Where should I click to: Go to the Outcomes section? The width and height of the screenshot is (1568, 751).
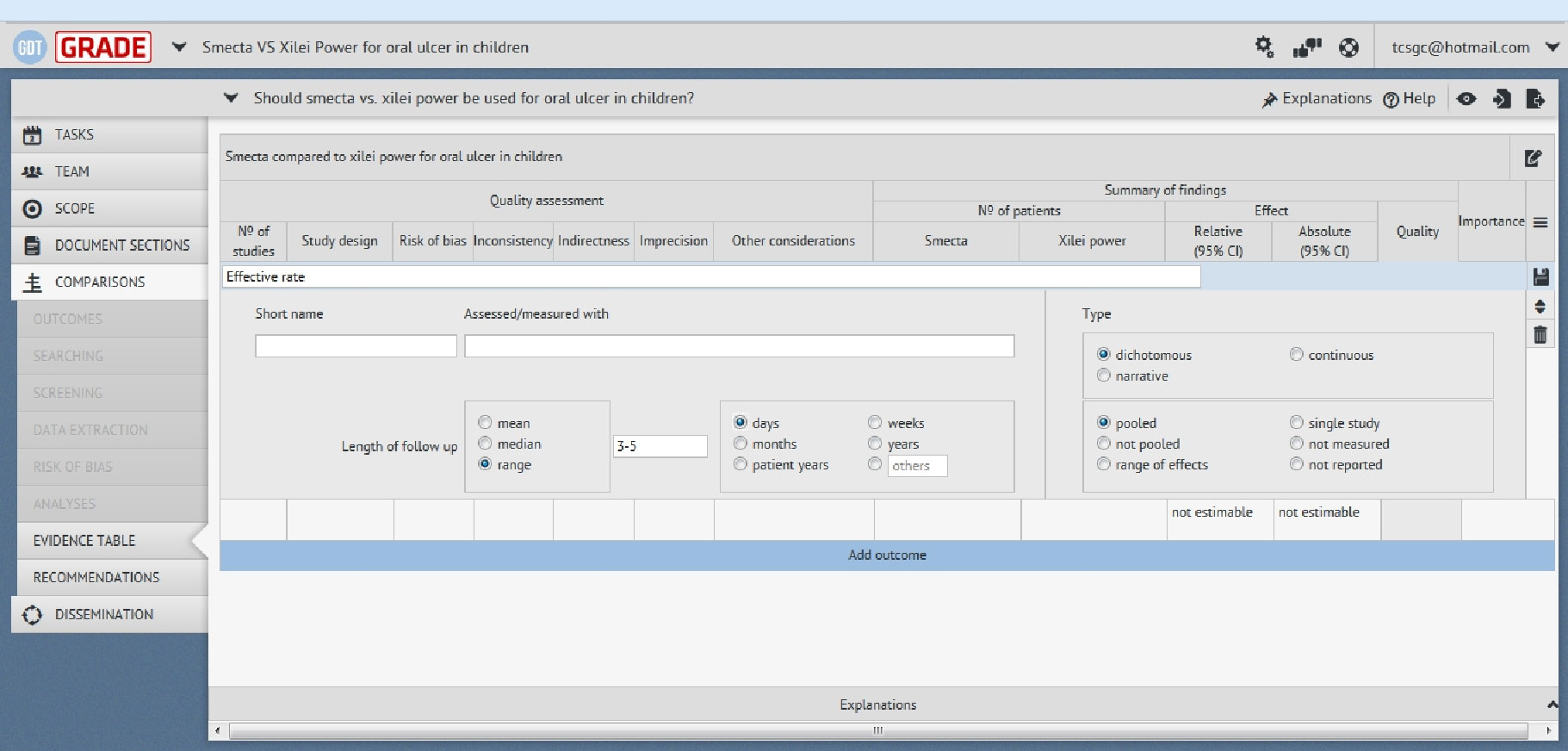[x=112, y=320]
